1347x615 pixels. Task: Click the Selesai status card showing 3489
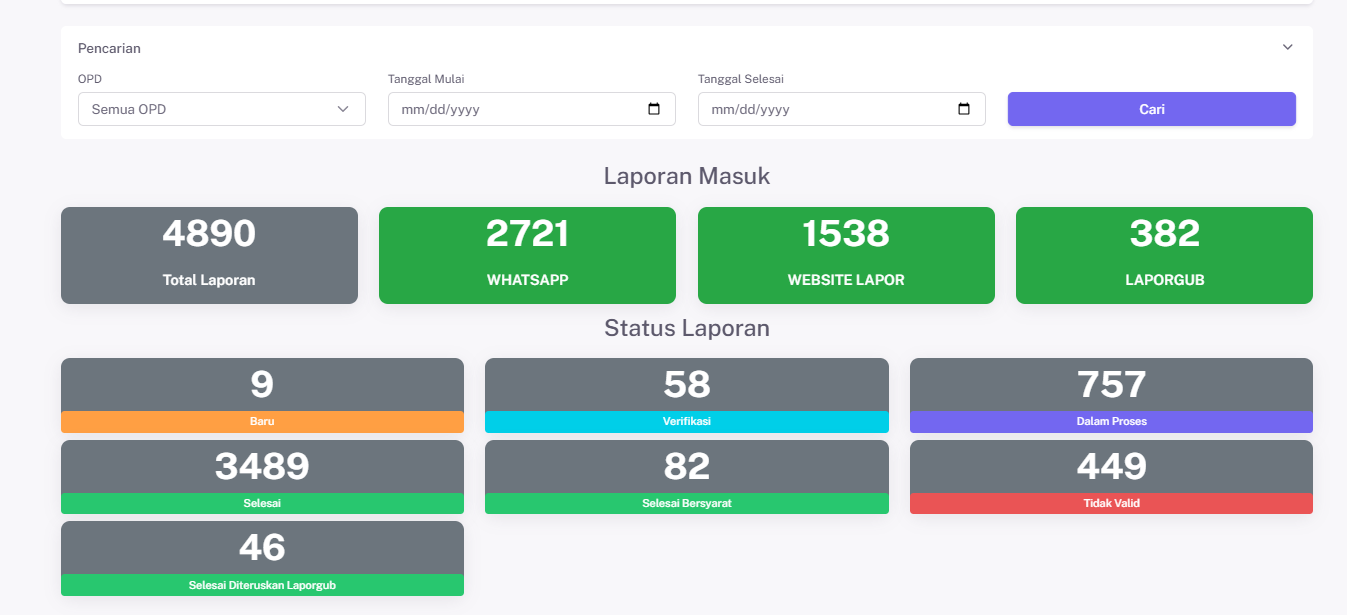click(262, 477)
